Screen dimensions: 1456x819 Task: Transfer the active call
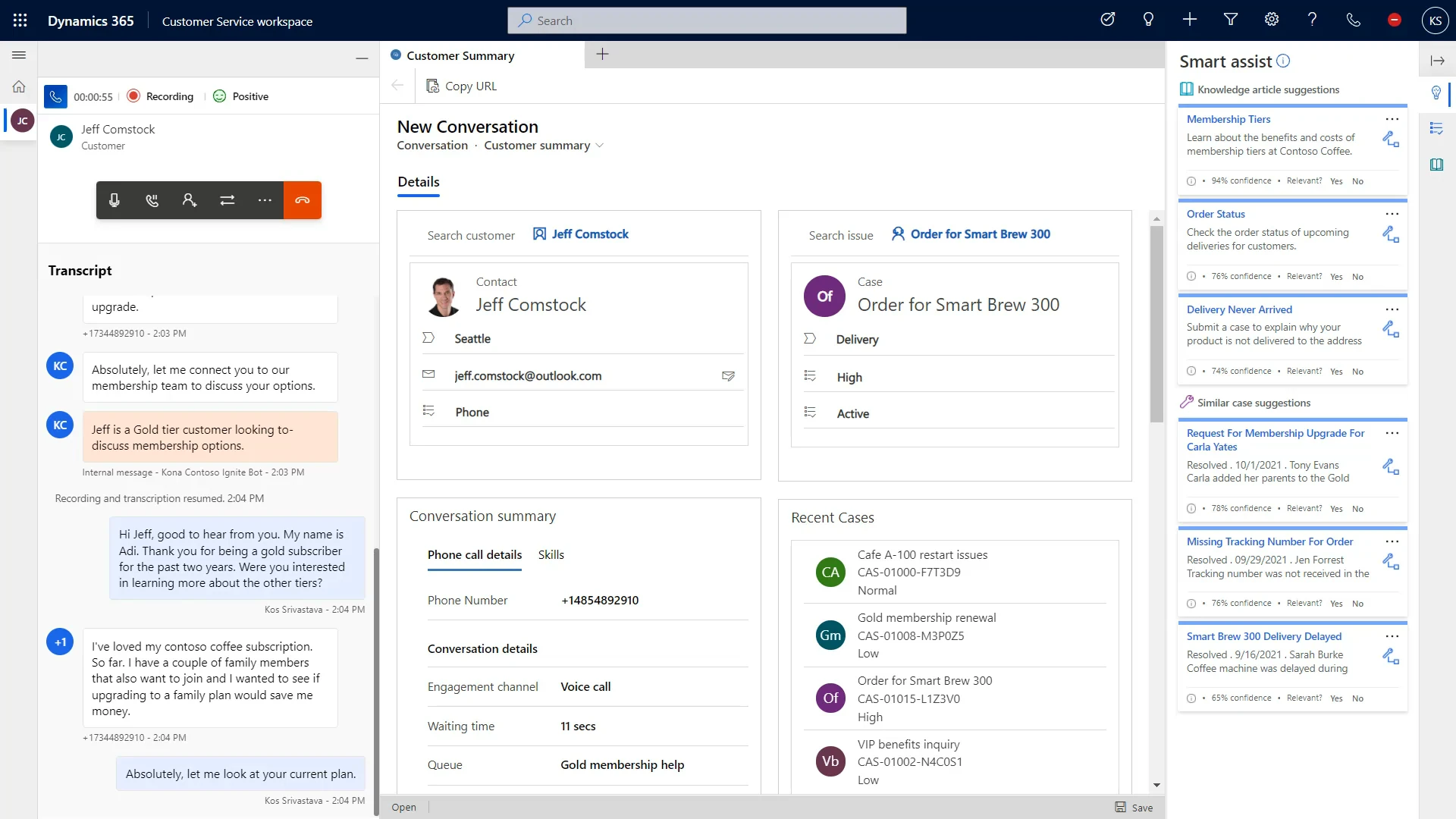(227, 200)
